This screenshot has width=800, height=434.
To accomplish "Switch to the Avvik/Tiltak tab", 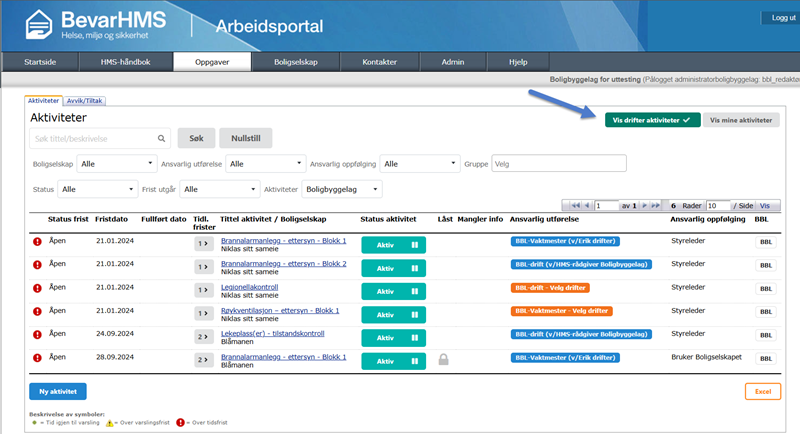I will click(x=84, y=100).
